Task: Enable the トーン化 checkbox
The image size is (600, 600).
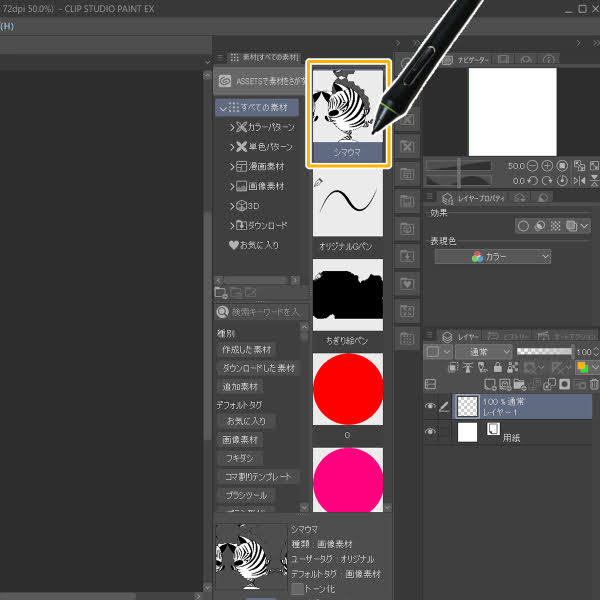Action: (297, 589)
